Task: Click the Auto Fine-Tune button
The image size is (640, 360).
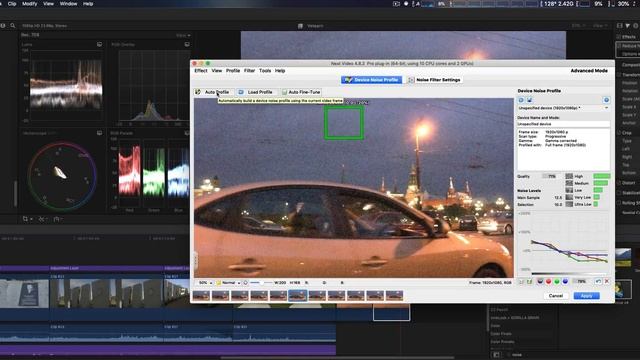Action: point(301,92)
